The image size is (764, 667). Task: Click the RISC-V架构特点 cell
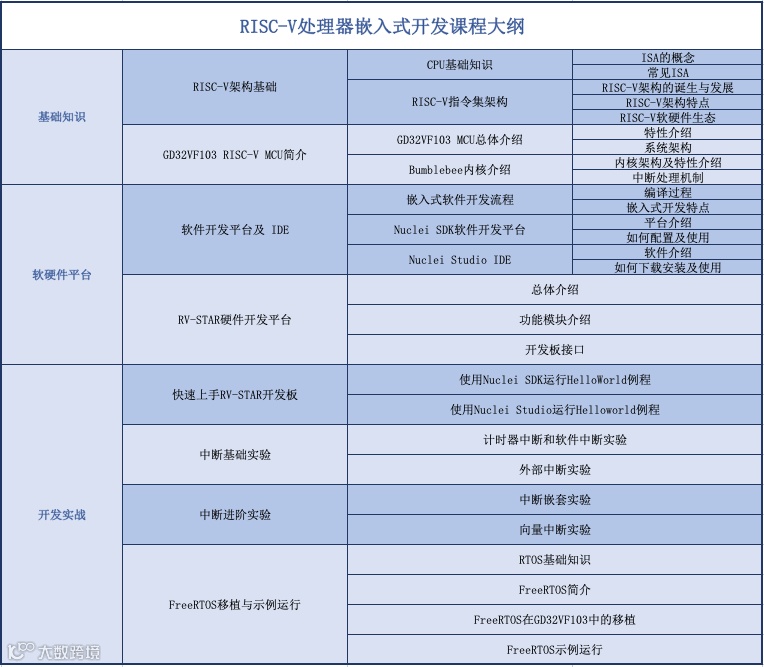[x=667, y=102]
